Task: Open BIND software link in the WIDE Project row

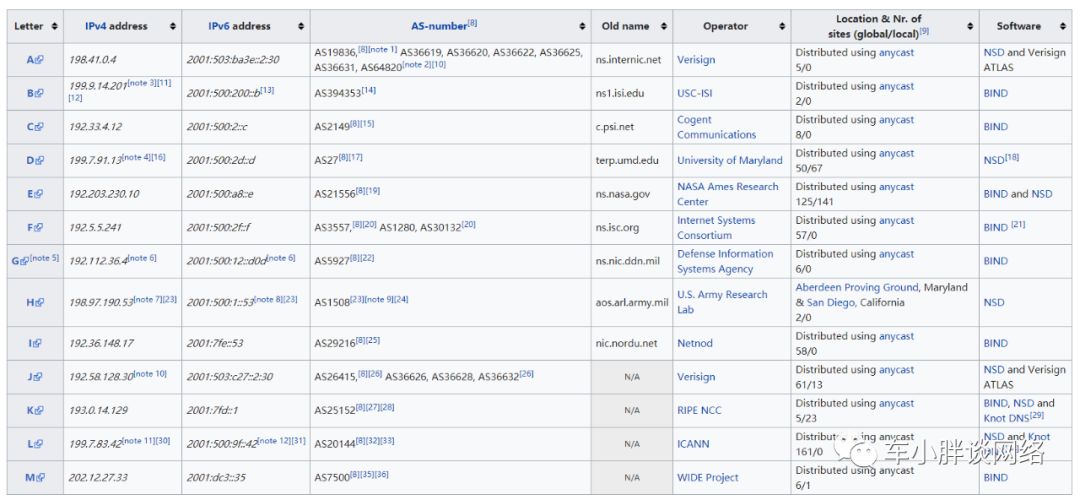Action: pos(995,478)
